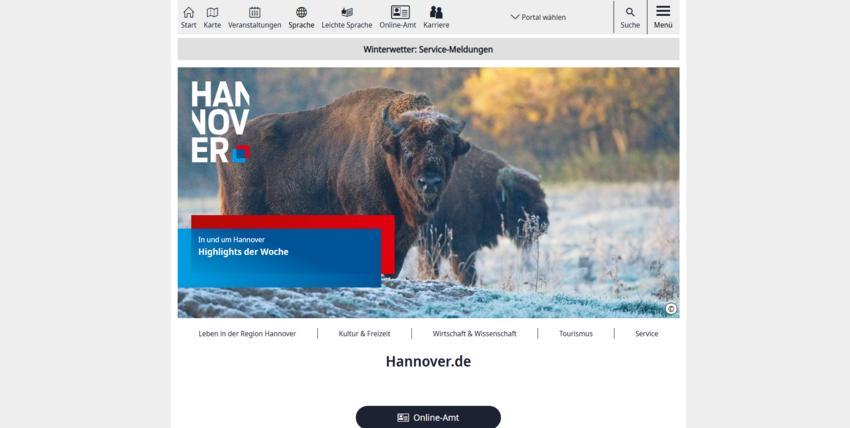Open Online-Amt ID card icon in toolbar
The height and width of the screenshot is (428, 850).
(x=400, y=12)
